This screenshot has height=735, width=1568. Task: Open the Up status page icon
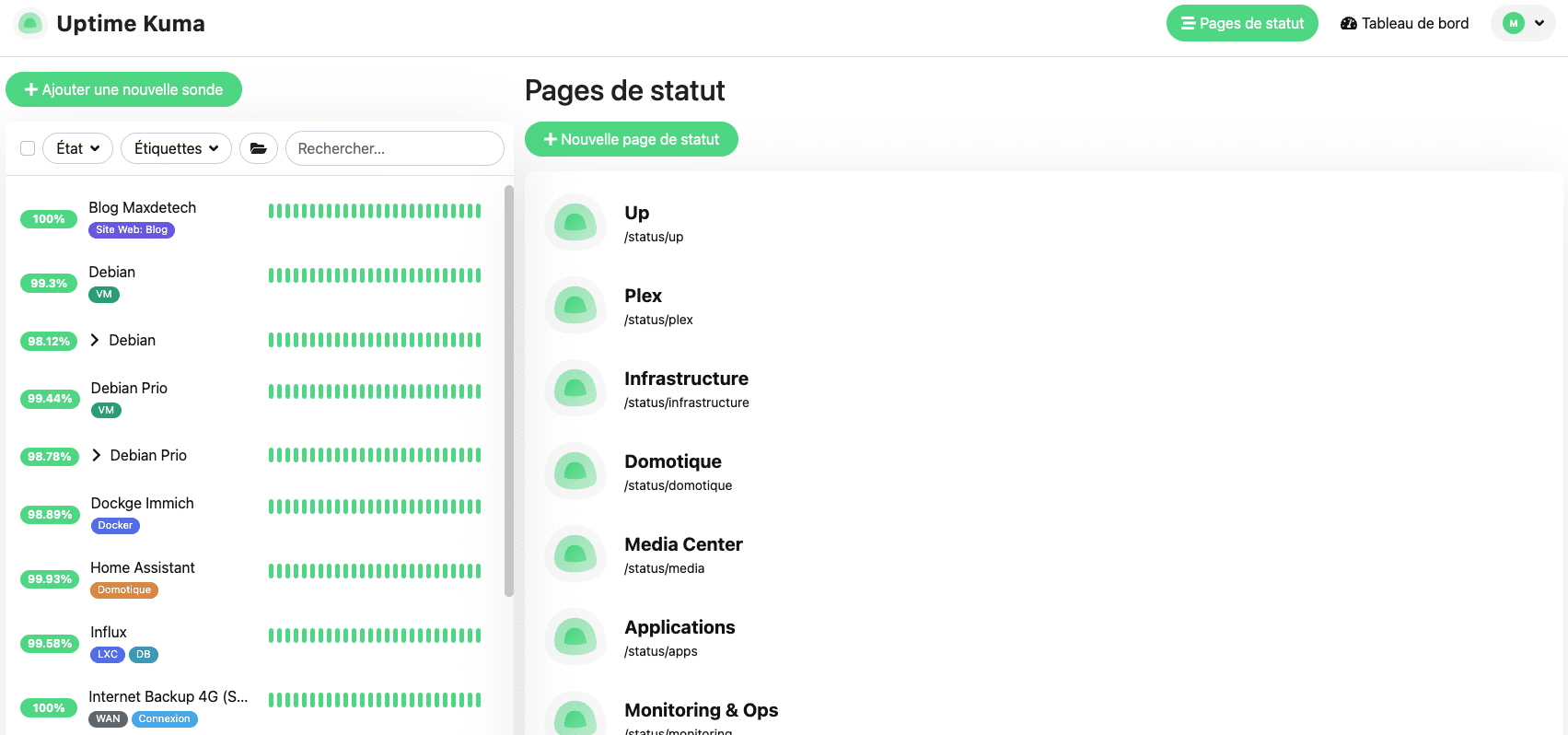coord(575,222)
